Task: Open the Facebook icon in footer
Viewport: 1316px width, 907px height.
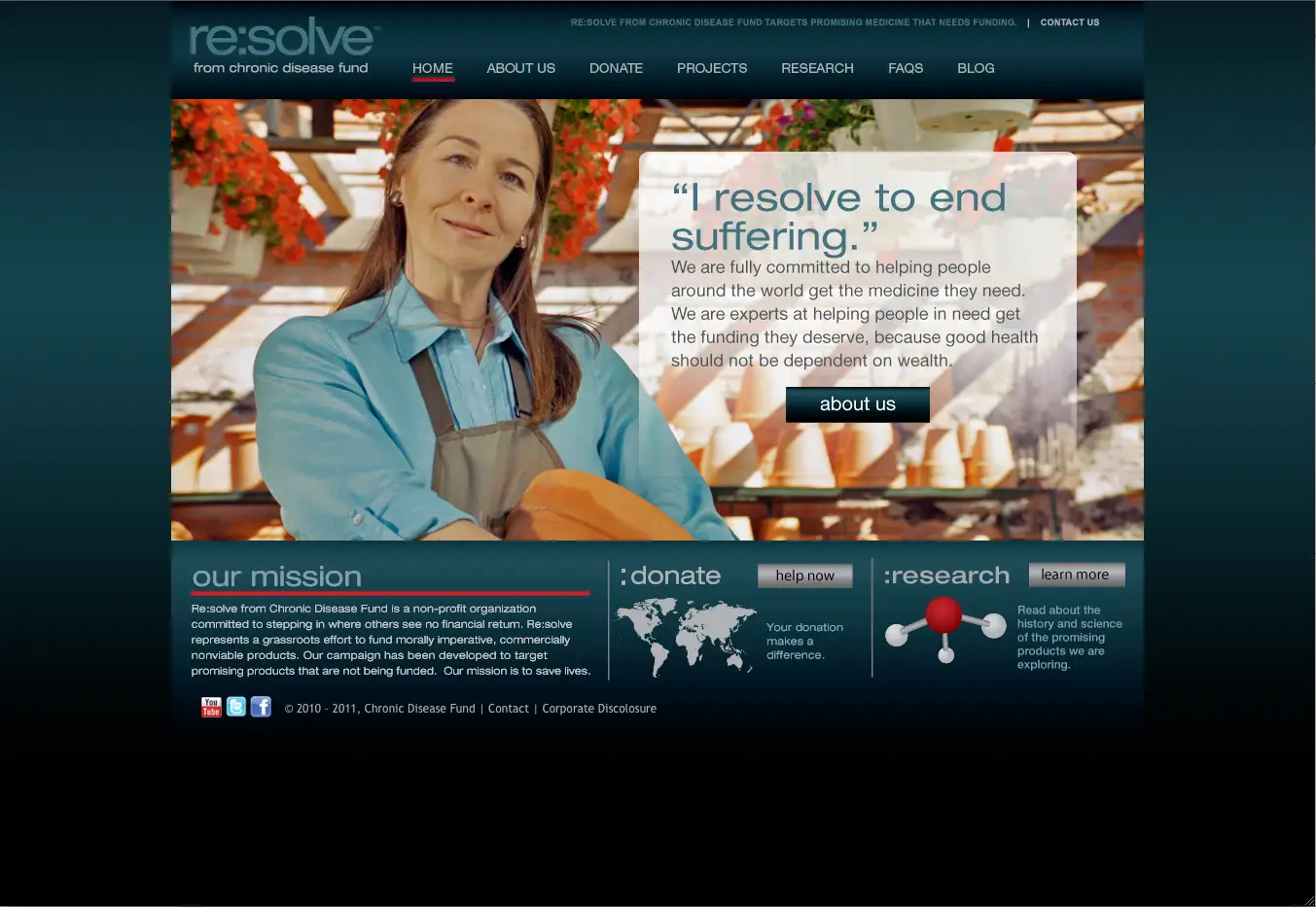Action: tap(261, 707)
